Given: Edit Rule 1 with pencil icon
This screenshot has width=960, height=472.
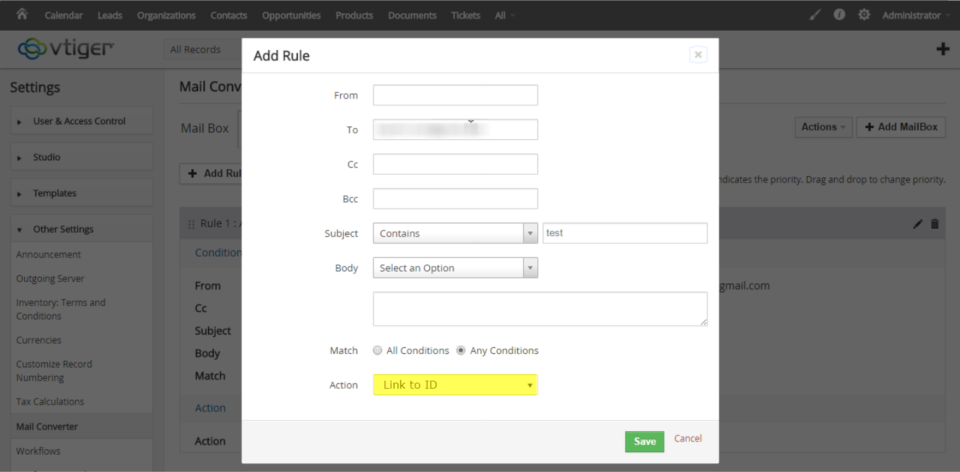Looking at the screenshot, I should tap(917, 224).
